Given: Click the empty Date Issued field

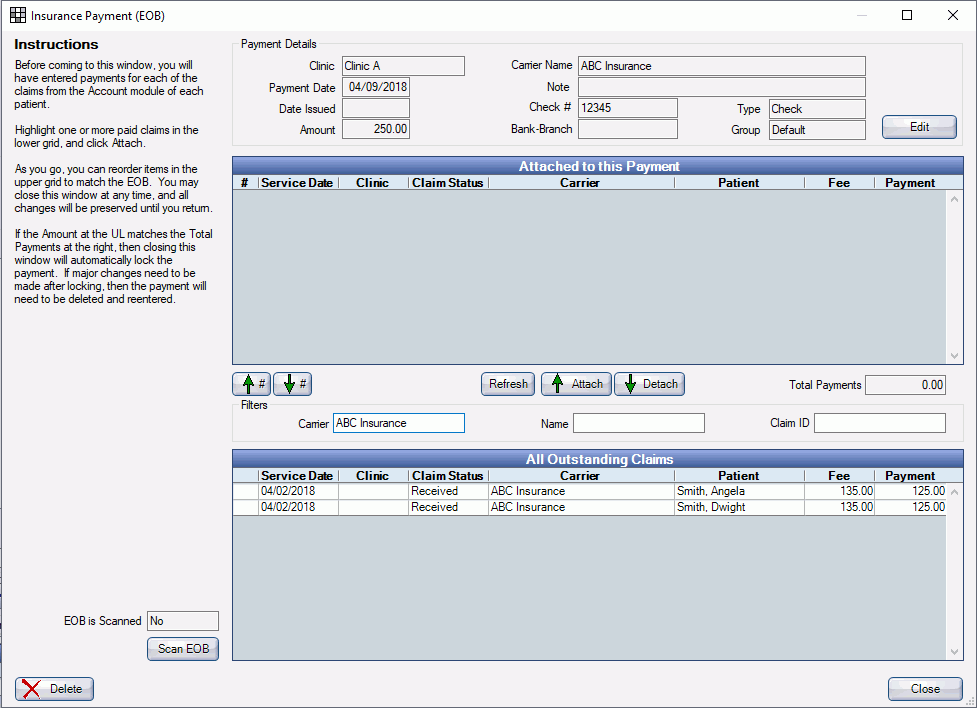Looking at the screenshot, I should (376, 108).
